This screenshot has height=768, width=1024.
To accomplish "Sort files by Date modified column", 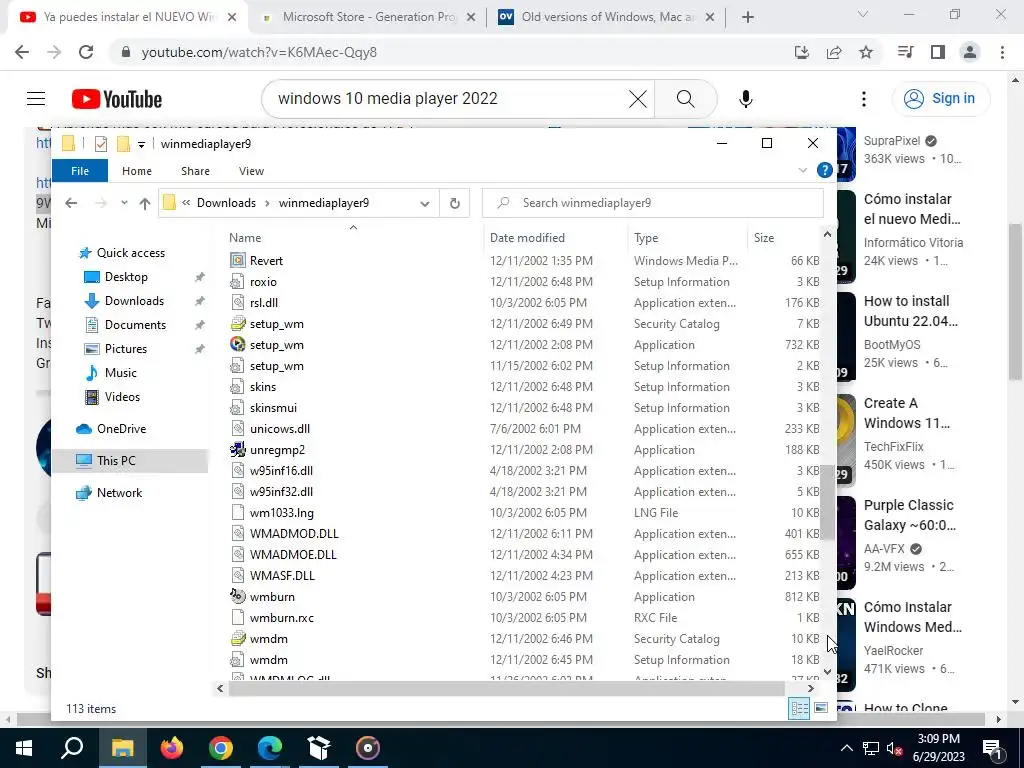I will pyautogui.click(x=527, y=238).
